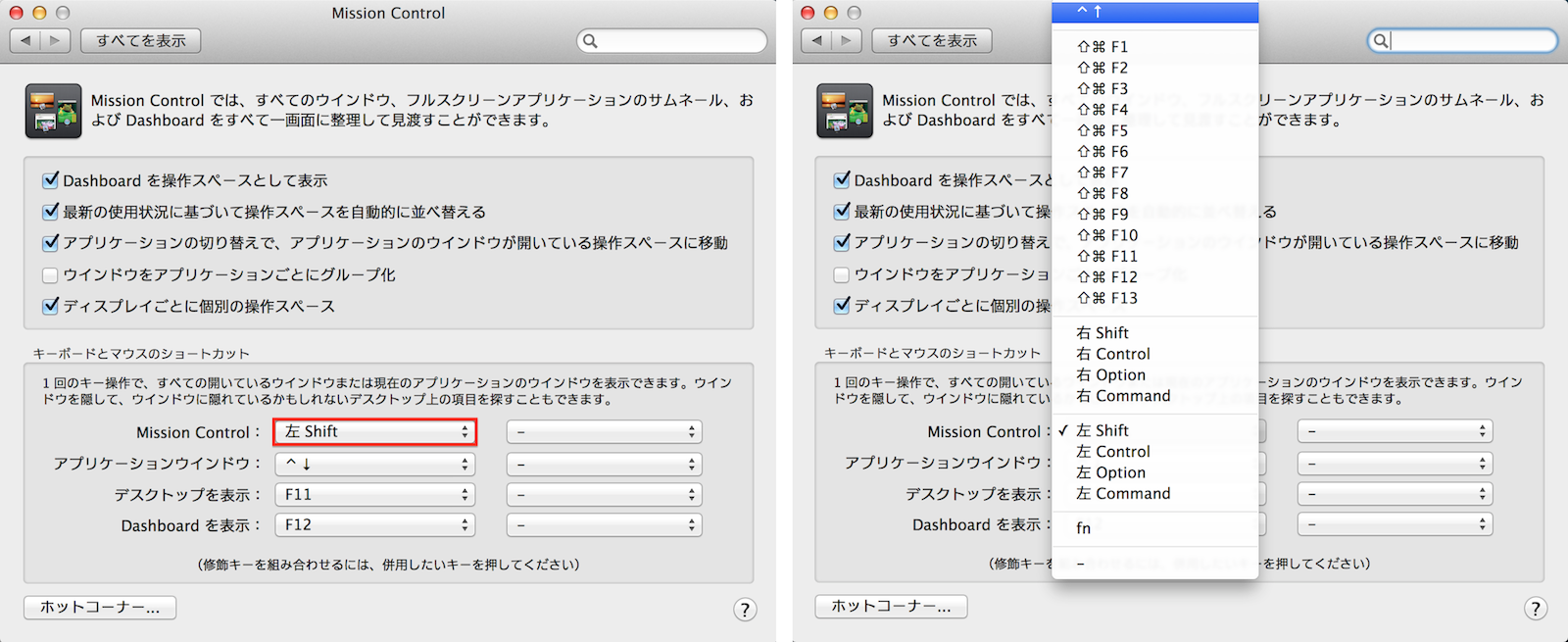Viewport: 1568px width, 642px height.
Task: Open Mission Control mouse dropdown in right window
Action: pos(1396,431)
